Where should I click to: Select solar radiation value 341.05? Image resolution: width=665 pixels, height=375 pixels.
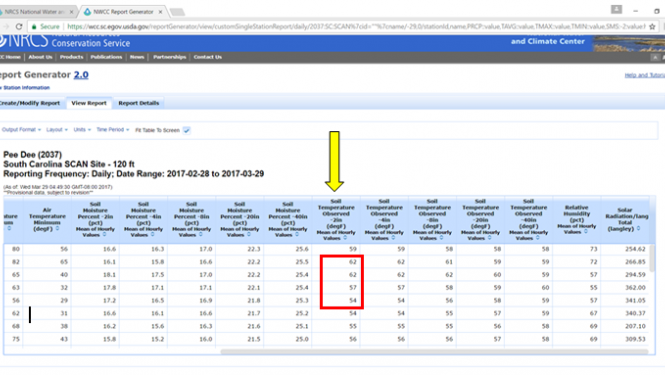tap(635, 300)
